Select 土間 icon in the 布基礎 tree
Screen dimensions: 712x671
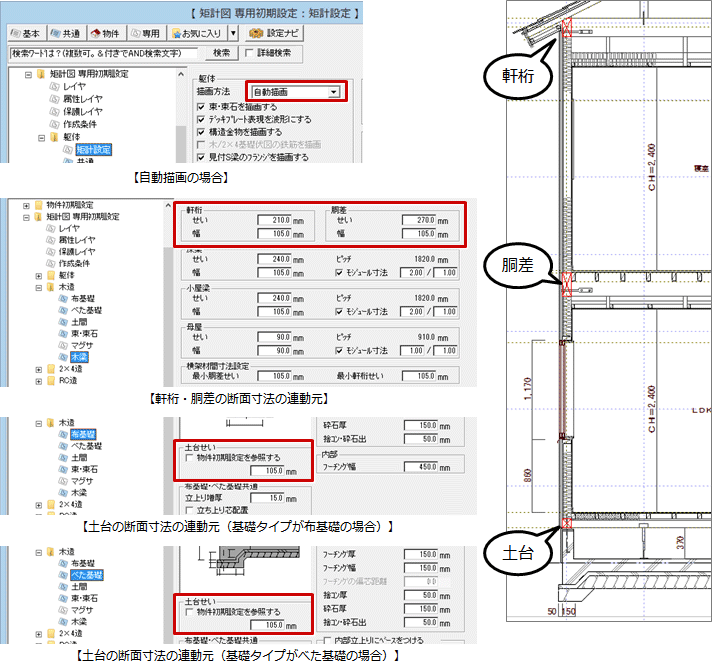[x=63, y=458]
